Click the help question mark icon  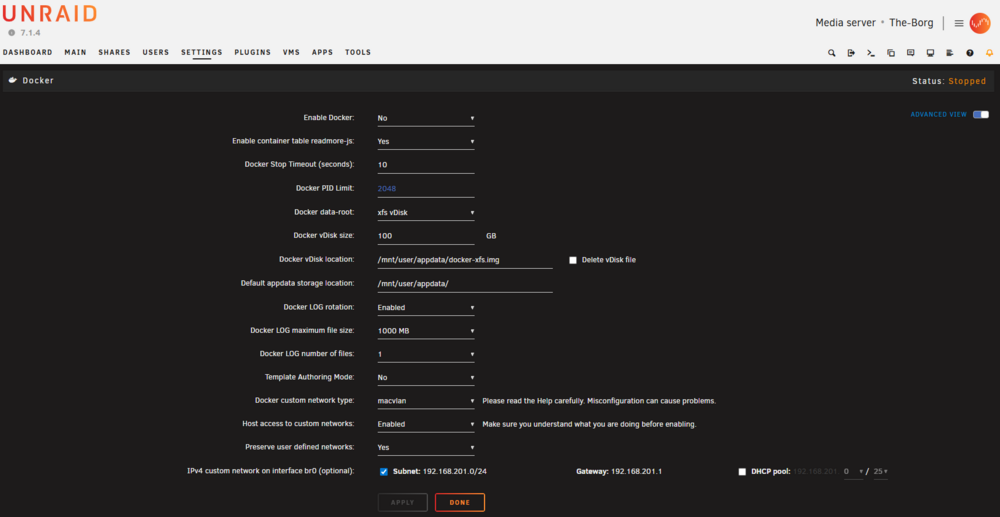pos(970,53)
